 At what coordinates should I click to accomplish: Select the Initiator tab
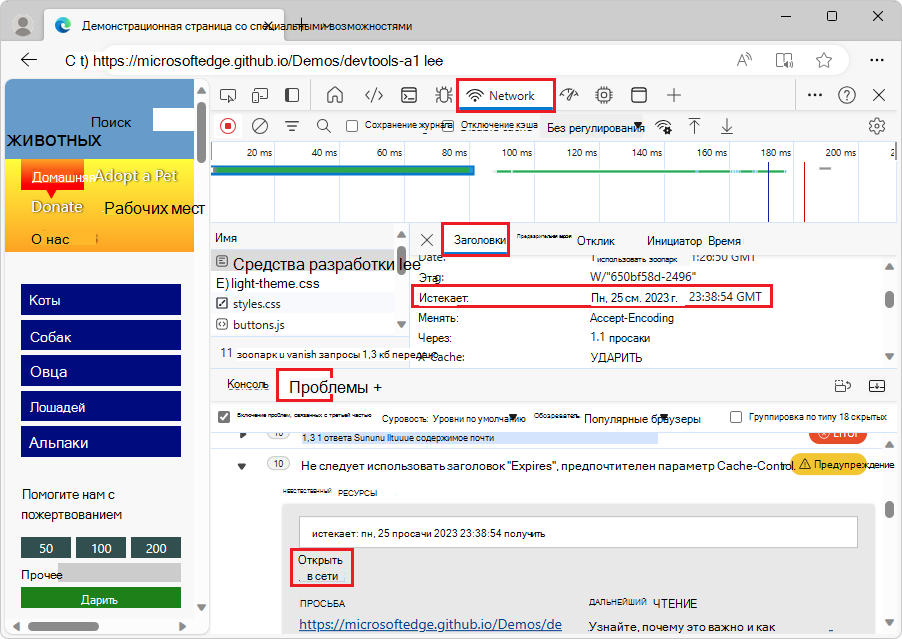[x=674, y=241]
